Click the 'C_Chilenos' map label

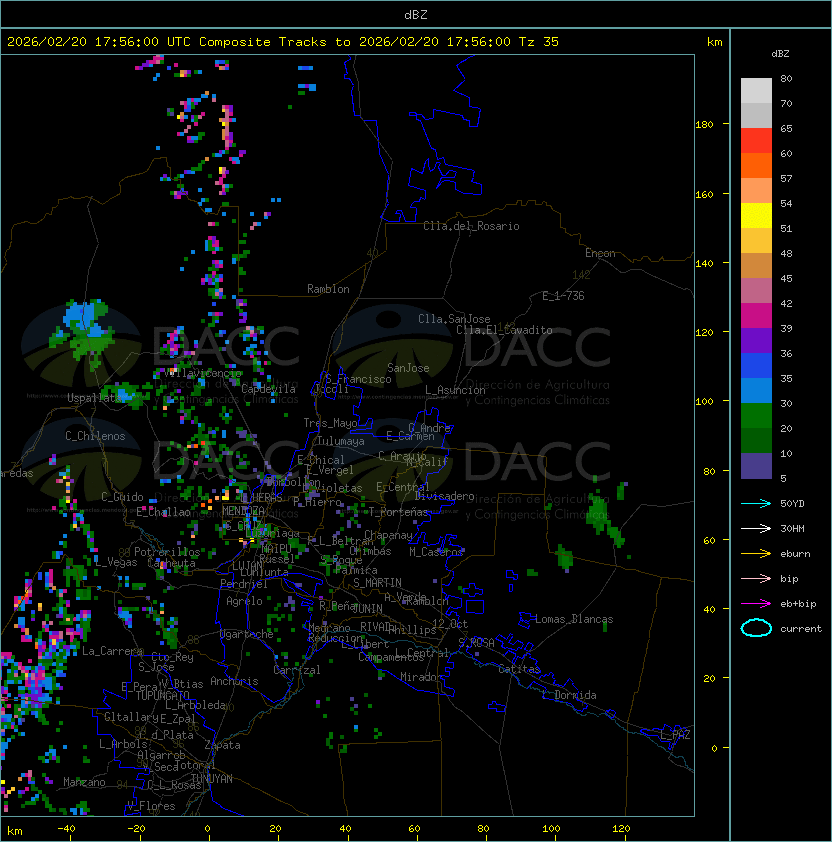[95, 436]
